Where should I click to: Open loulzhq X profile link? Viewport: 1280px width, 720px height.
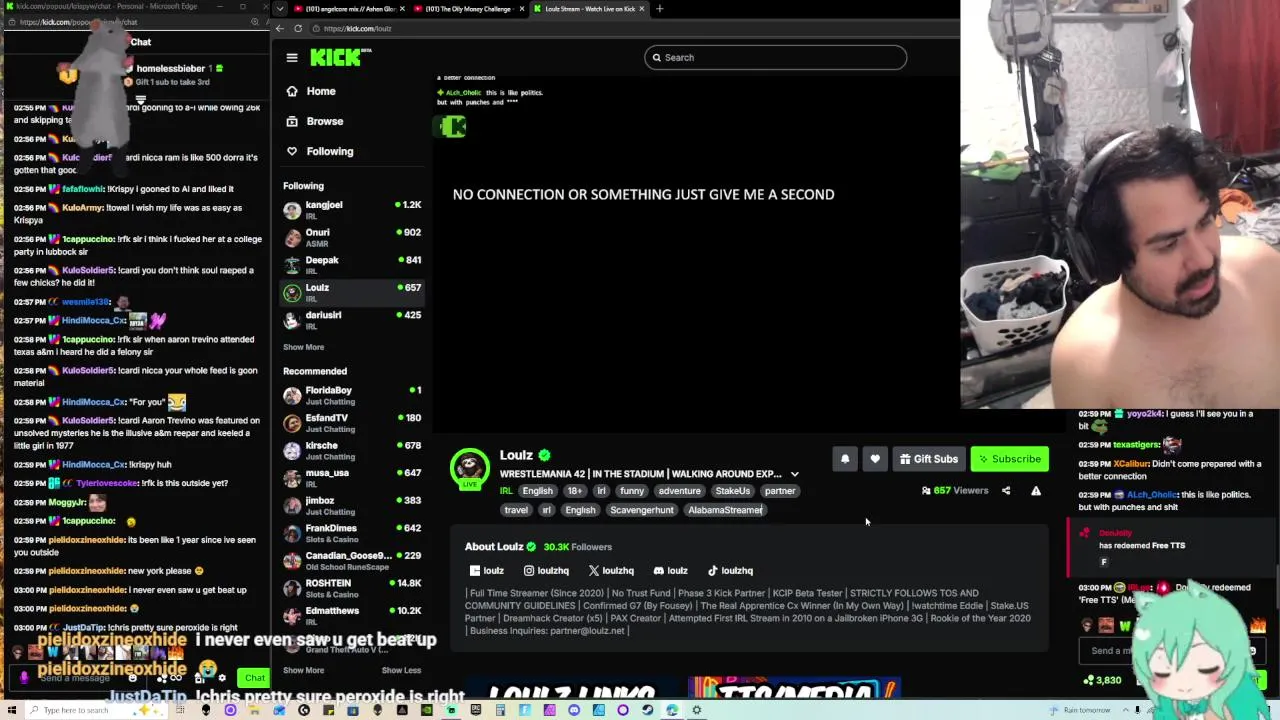point(611,571)
